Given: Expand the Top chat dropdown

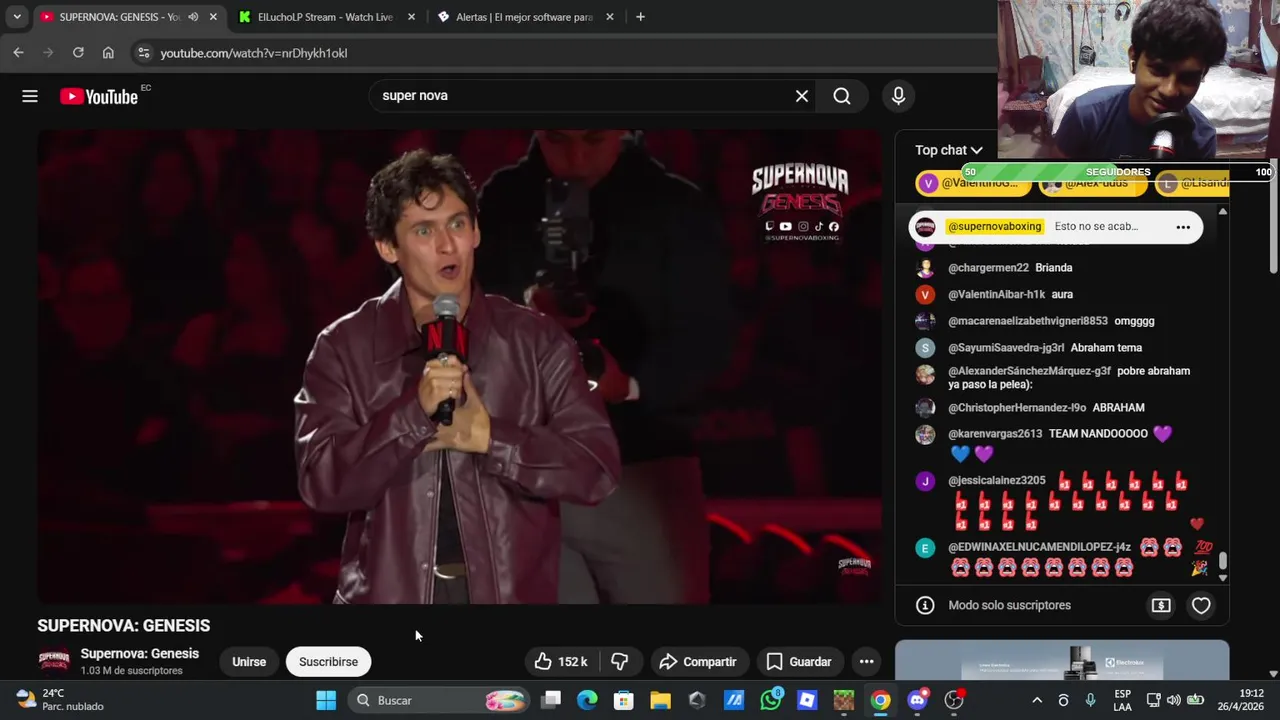Looking at the screenshot, I should [948, 150].
